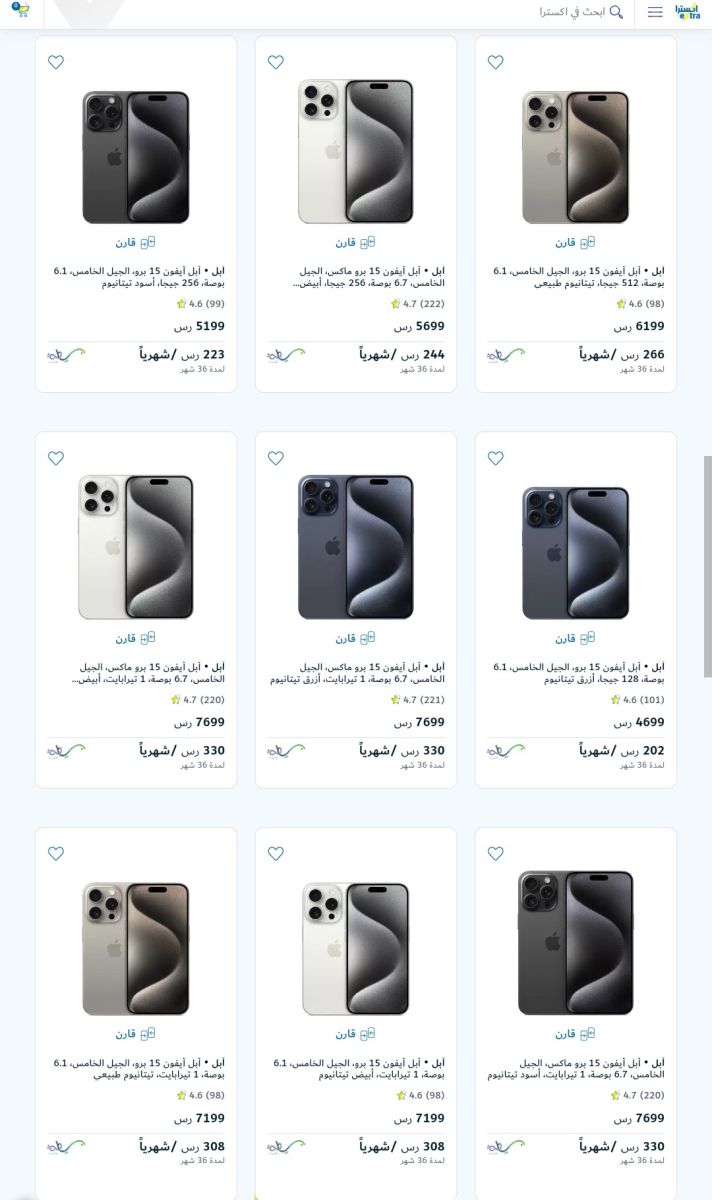The height and width of the screenshot is (1200, 712).
Task: Favorite the 5199 black titanium iPhone with heart
Action: click(x=56, y=62)
